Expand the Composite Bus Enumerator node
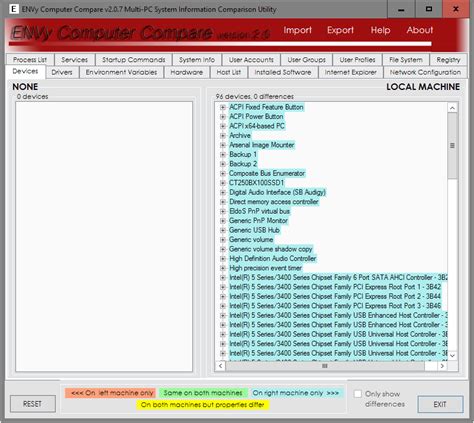 pos(223,173)
